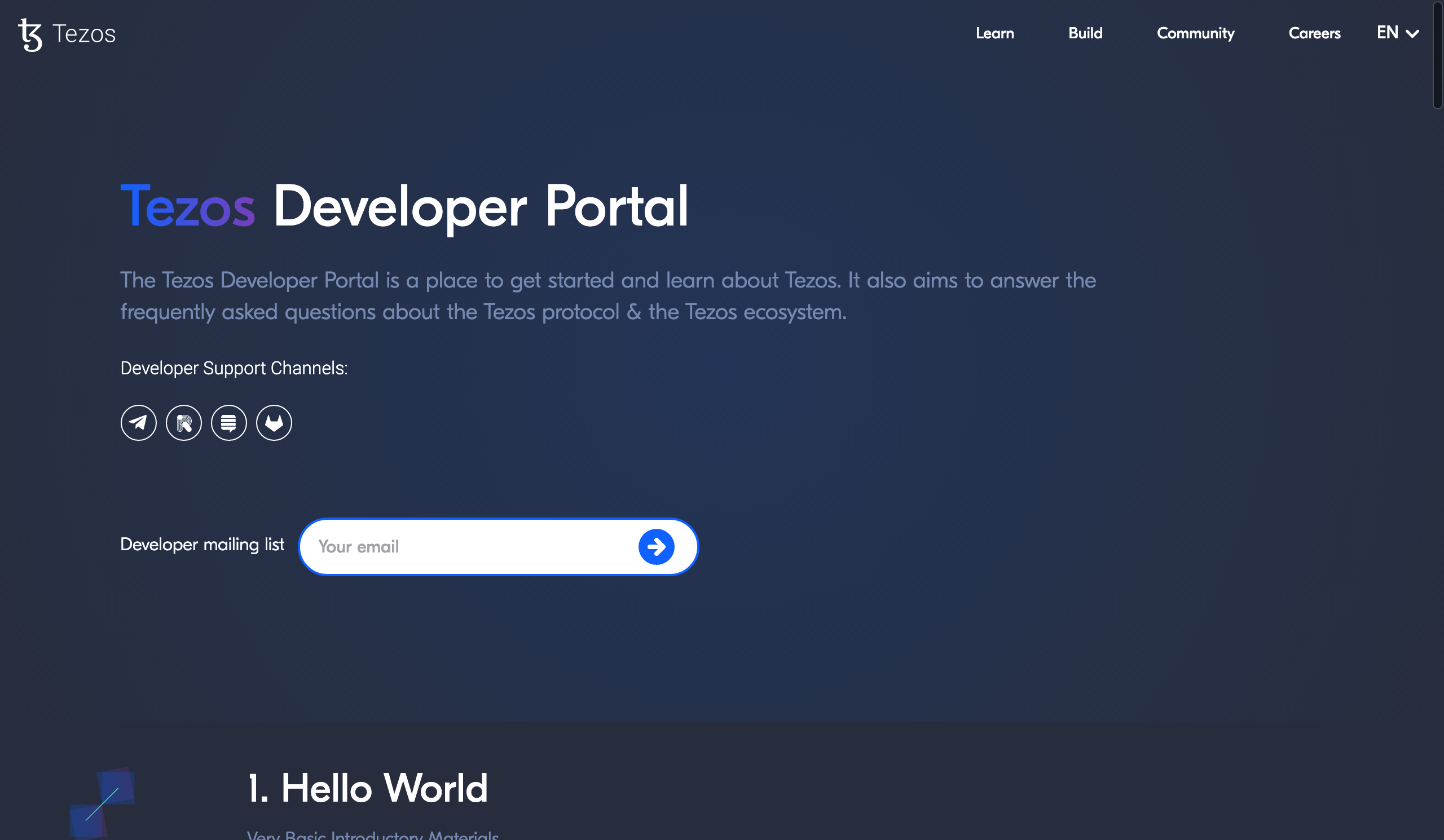Open the Build menu
The height and width of the screenshot is (840, 1444).
tap(1085, 33)
